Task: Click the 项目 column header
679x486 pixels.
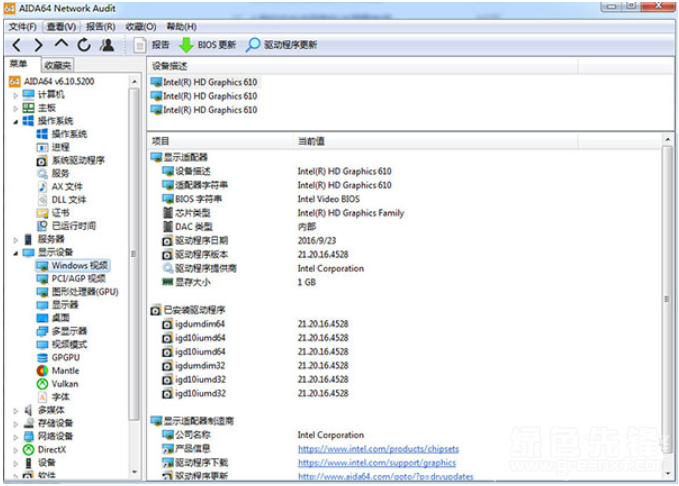Action: pos(220,141)
